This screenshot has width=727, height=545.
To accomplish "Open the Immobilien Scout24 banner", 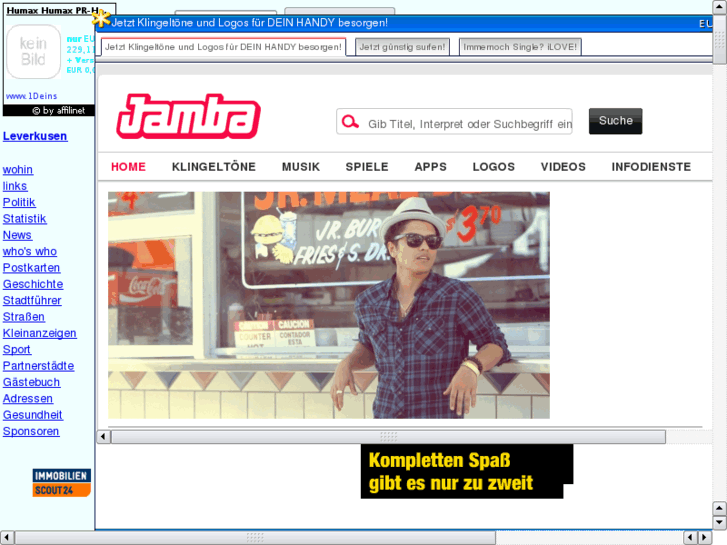I will tap(61, 483).
